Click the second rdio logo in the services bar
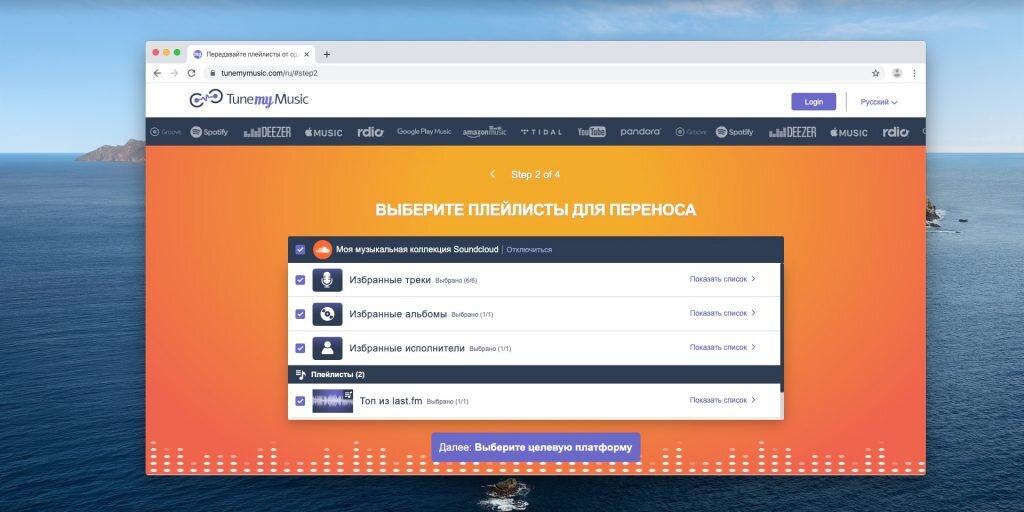 pos(895,132)
